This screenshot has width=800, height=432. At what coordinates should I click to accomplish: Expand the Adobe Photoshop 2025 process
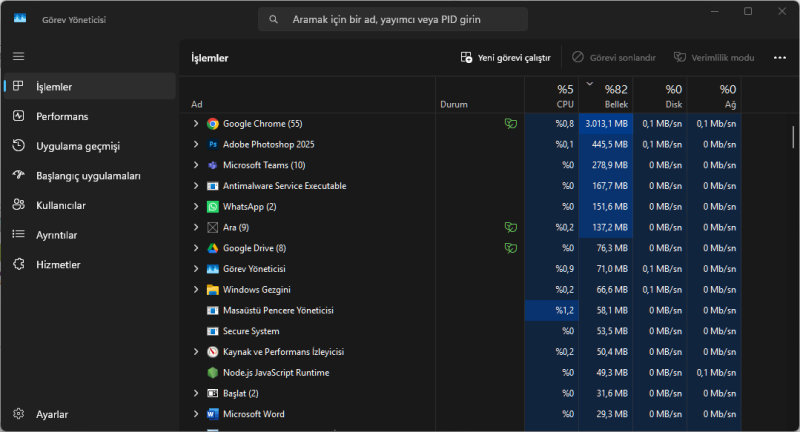(x=196, y=144)
